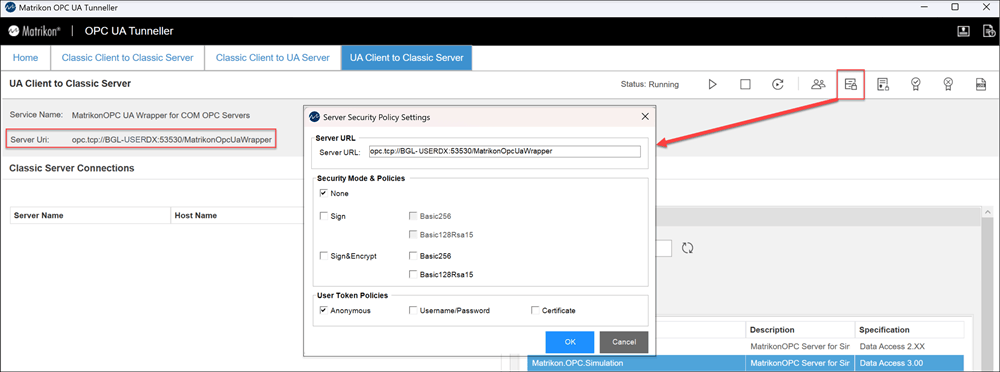Click Status: Running text

[x=649, y=84]
